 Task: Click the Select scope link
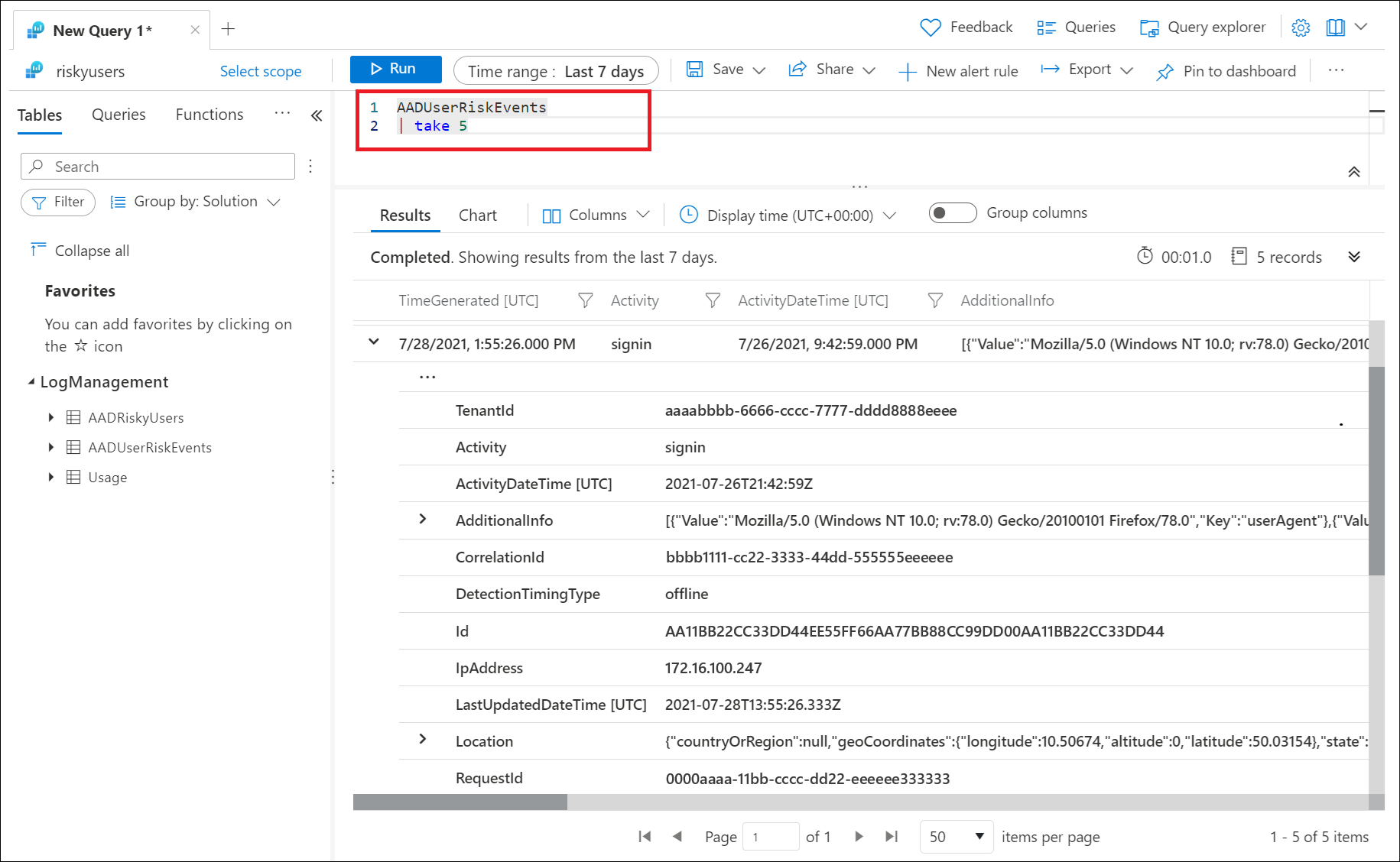[x=261, y=71]
